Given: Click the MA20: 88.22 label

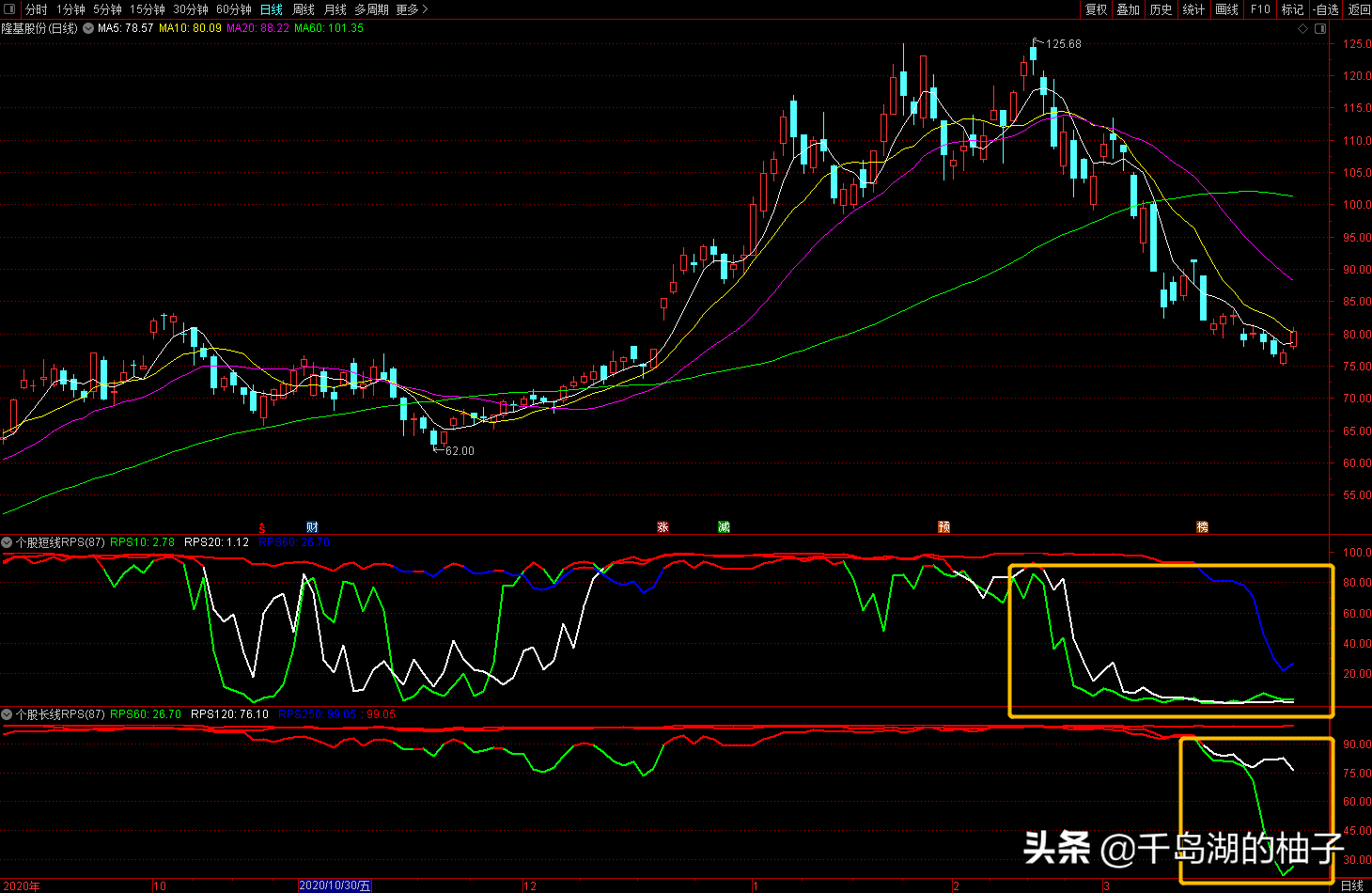Looking at the screenshot, I should (257, 28).
